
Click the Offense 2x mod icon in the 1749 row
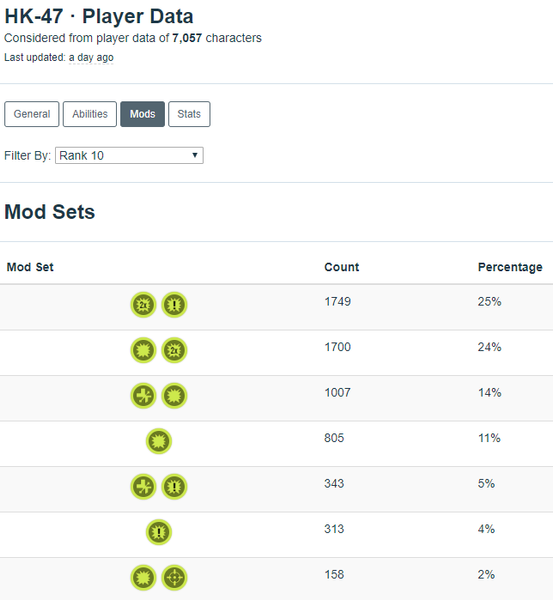(144, 305)
